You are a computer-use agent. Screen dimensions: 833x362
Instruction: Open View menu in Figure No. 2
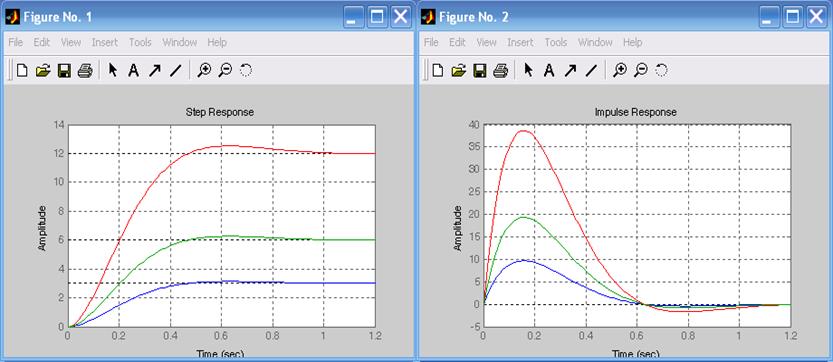tap(486, 42)
